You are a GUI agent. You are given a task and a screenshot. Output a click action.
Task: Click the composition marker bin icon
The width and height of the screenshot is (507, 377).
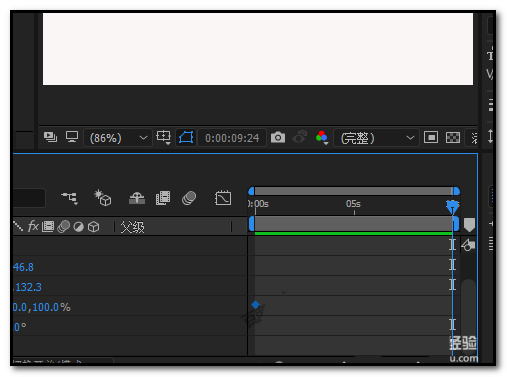point(469,225)
